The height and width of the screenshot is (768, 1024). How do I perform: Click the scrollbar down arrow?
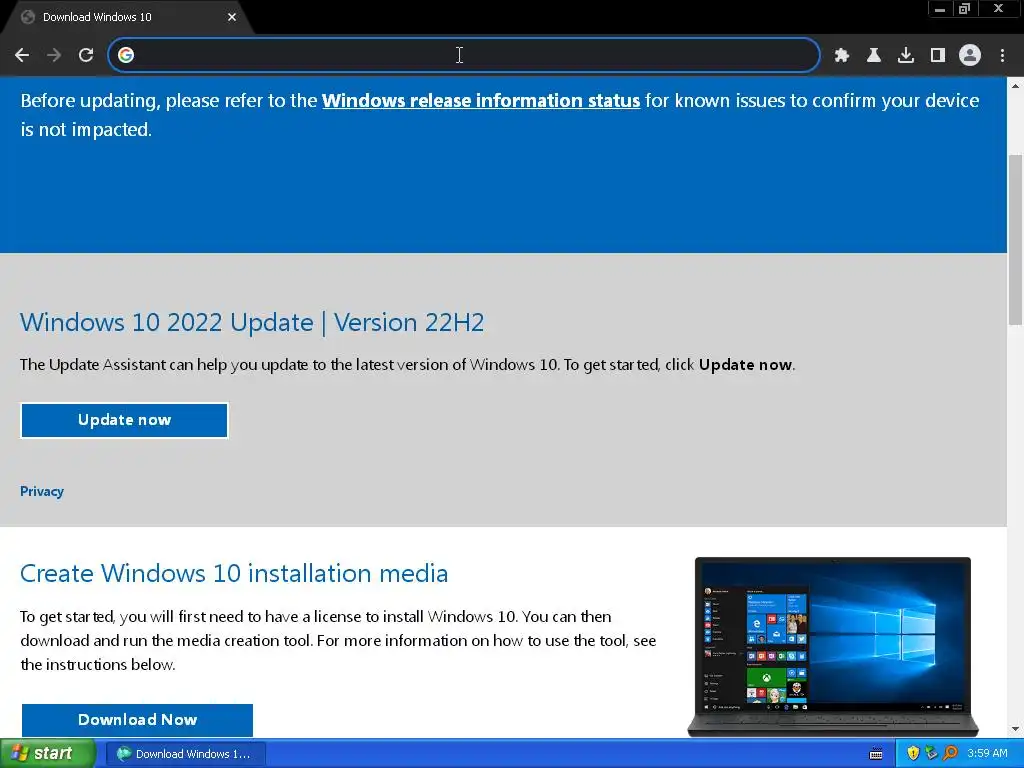(x=1015, y=729)
